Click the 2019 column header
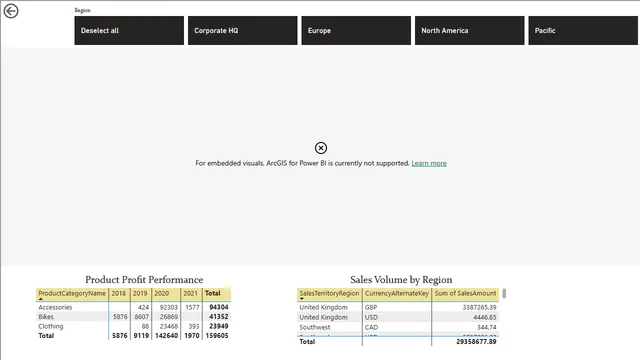Viewport: 640px width, 360px height. (x=140, y=293)
